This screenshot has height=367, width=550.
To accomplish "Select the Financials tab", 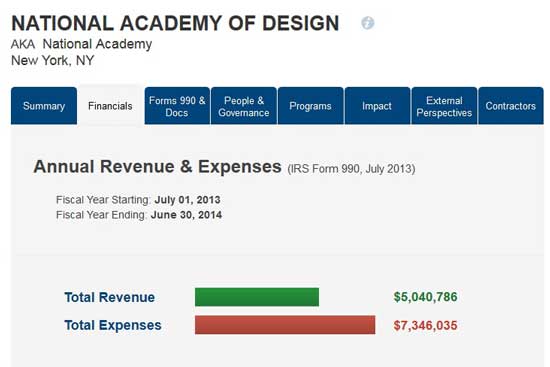I will pyautogui.click(x=110, y=106).
